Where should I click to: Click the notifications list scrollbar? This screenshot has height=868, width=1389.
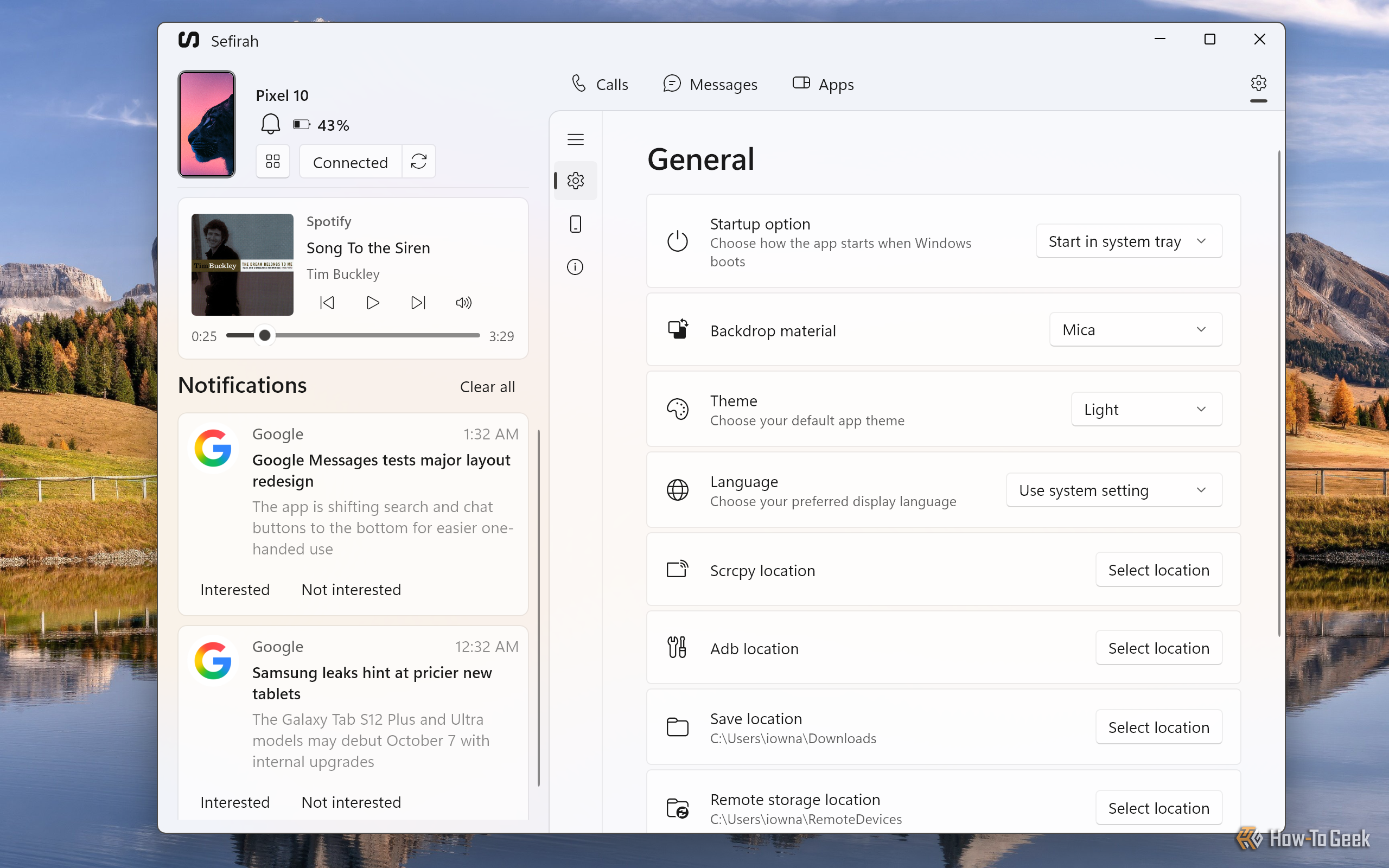(538, 608)
